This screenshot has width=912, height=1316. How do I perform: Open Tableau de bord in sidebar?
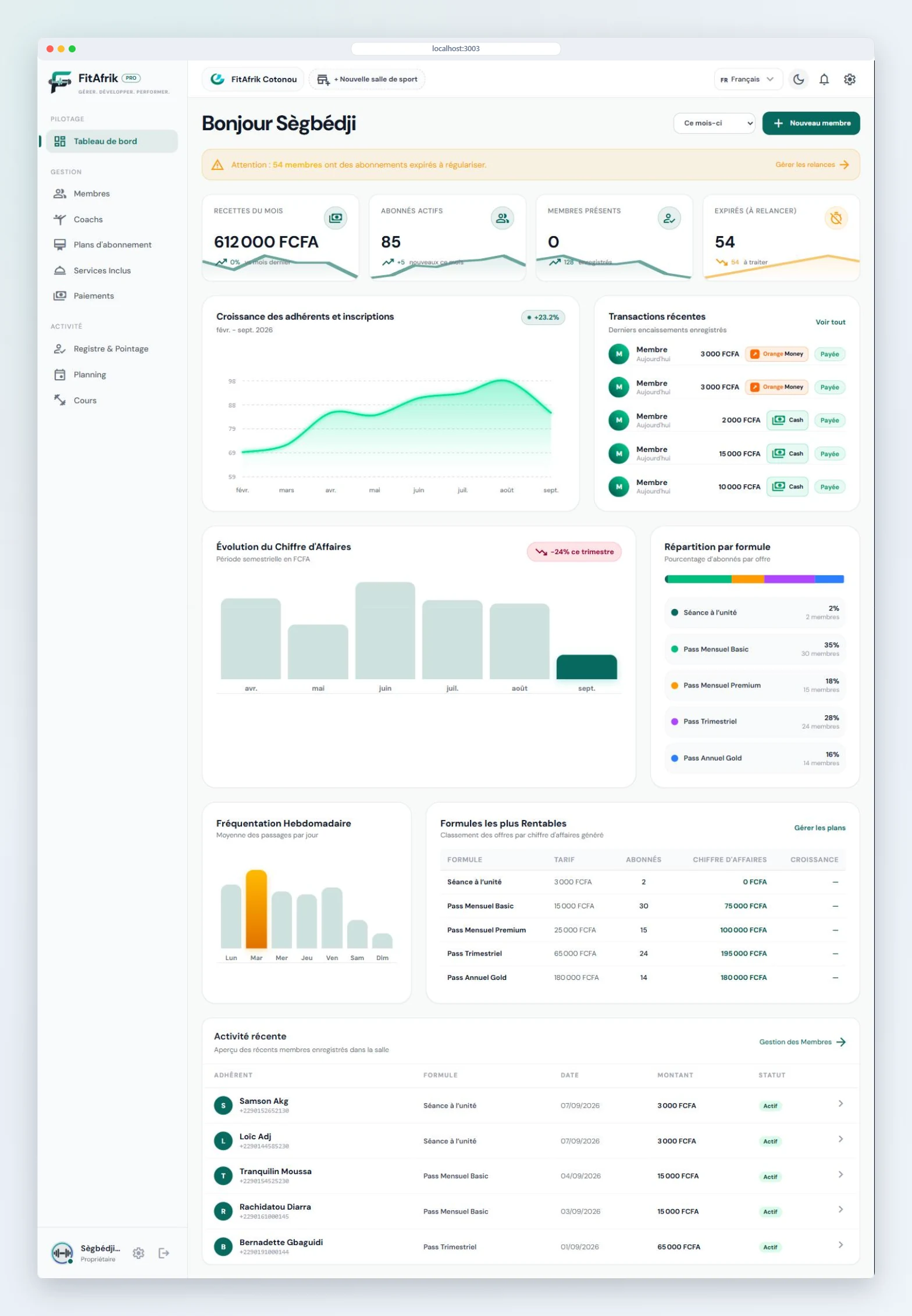point(112,141)
